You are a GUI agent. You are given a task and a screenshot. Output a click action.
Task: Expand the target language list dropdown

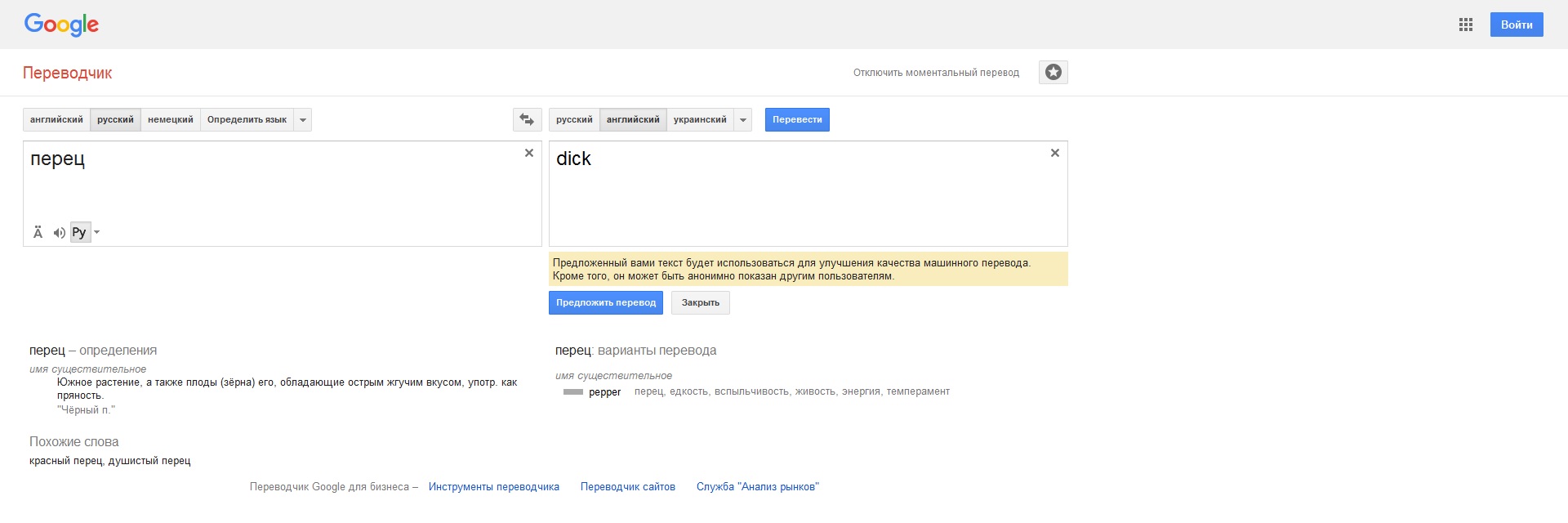tap(743, 120)
